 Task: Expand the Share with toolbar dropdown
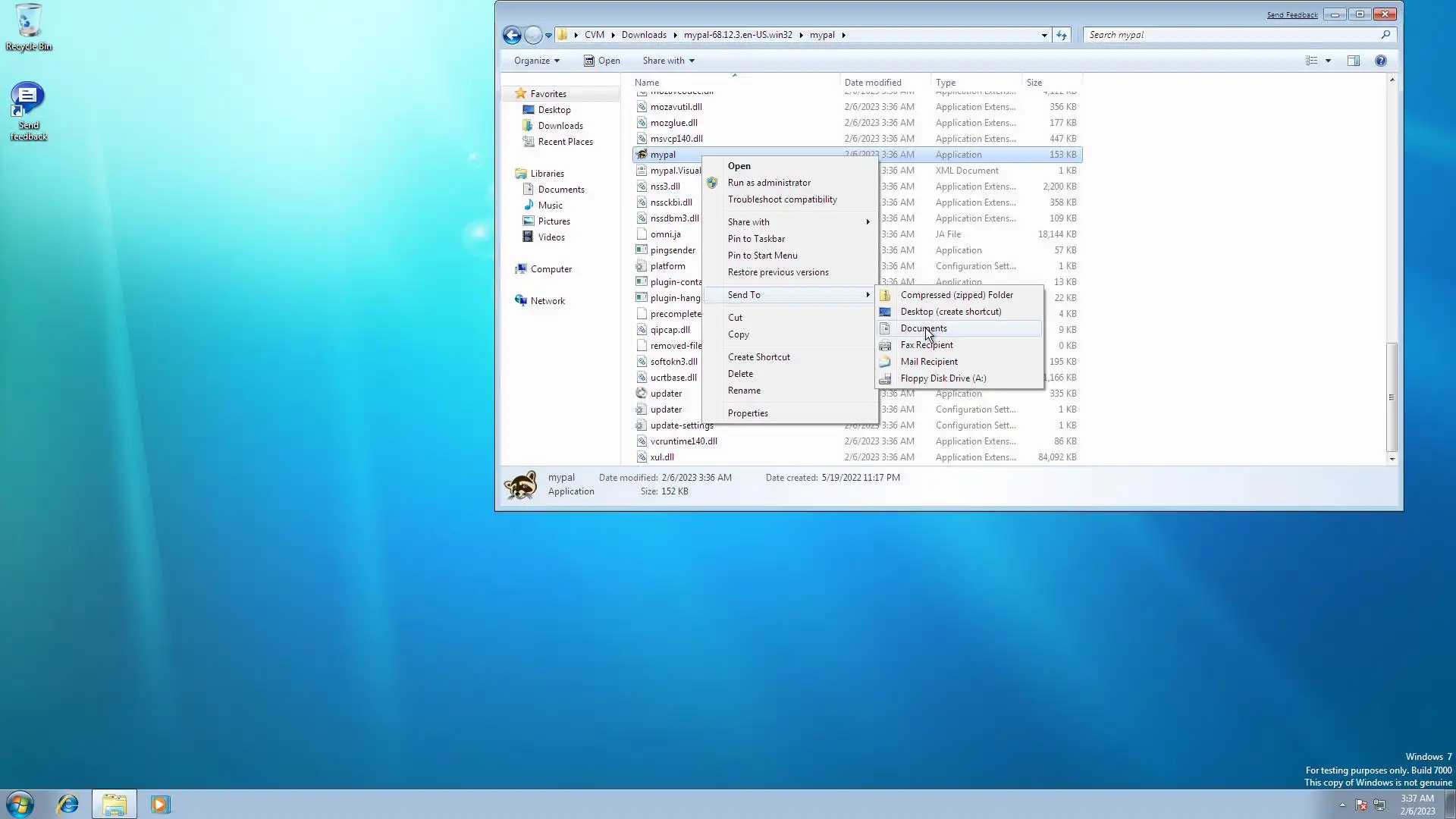[668, 61]
